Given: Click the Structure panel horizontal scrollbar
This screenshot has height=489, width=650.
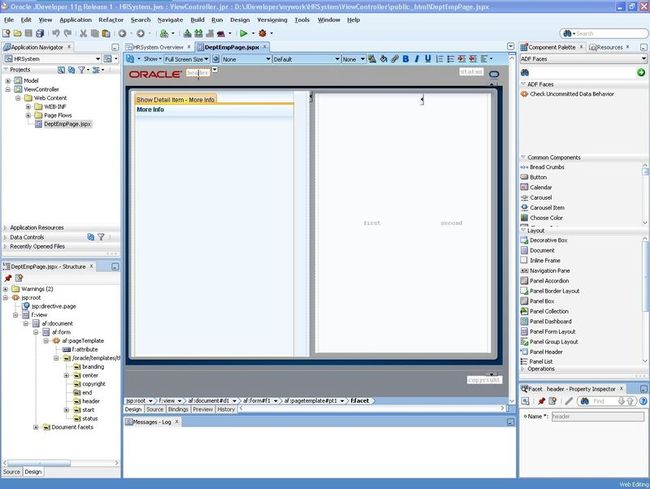Looking at the screenshot, I should 39,462.
